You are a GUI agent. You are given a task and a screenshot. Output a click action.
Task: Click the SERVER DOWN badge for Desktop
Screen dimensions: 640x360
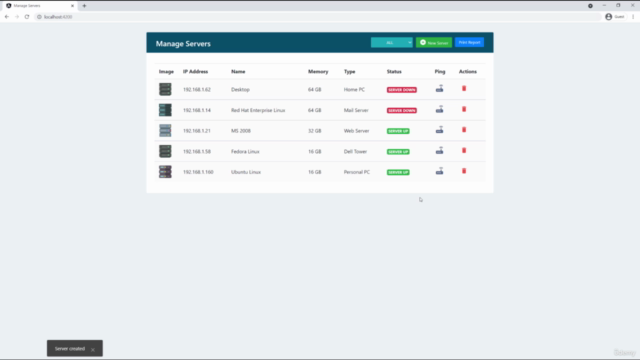[402, 90]
